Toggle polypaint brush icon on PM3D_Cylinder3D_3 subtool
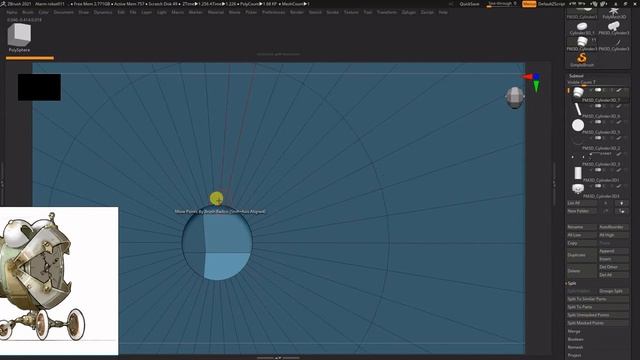 tap(619, 154)
